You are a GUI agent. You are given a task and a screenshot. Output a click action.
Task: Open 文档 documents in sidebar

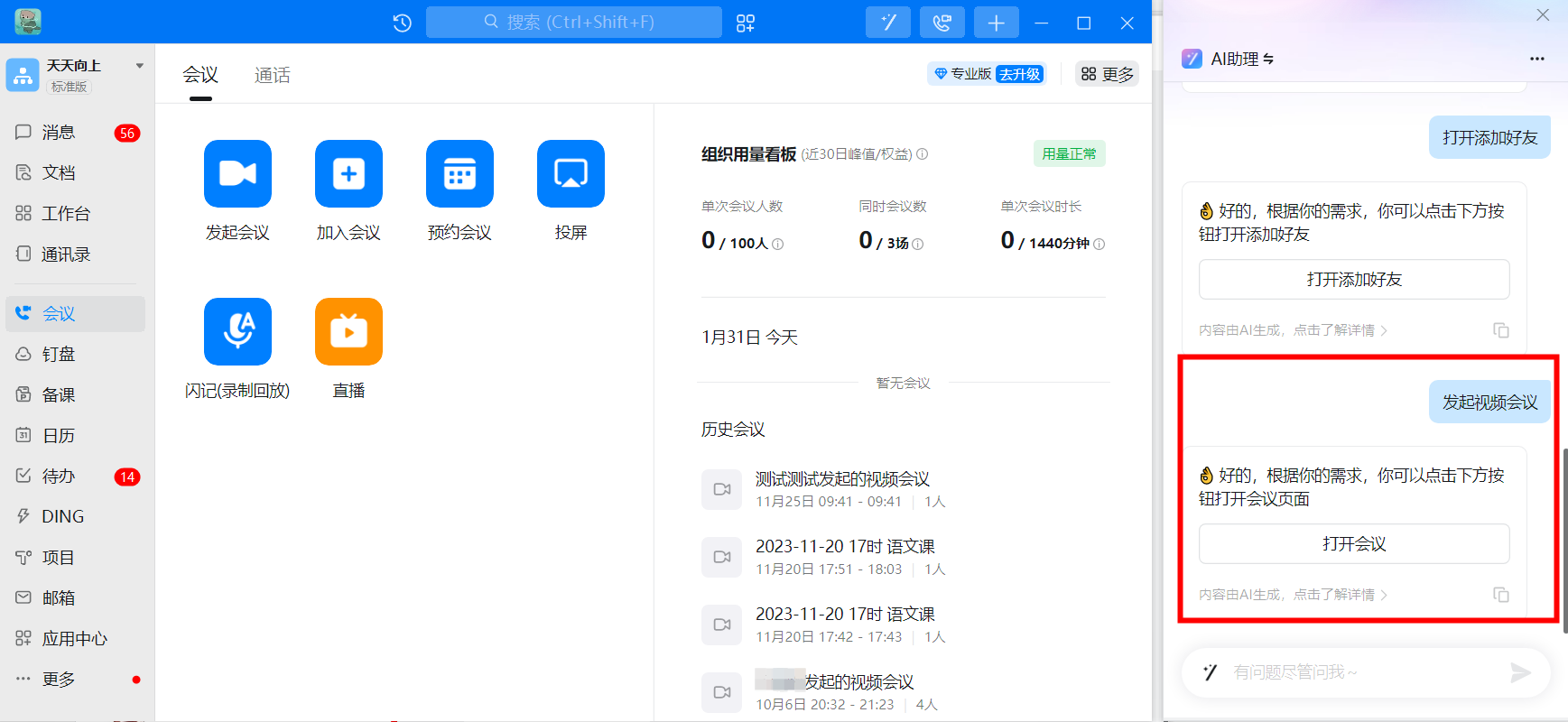pos(76,172)
